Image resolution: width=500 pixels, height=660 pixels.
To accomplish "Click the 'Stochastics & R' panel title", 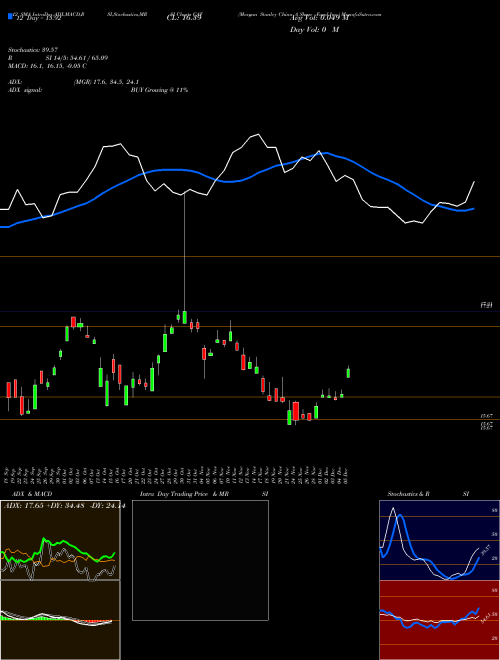I will click(408, 494).
